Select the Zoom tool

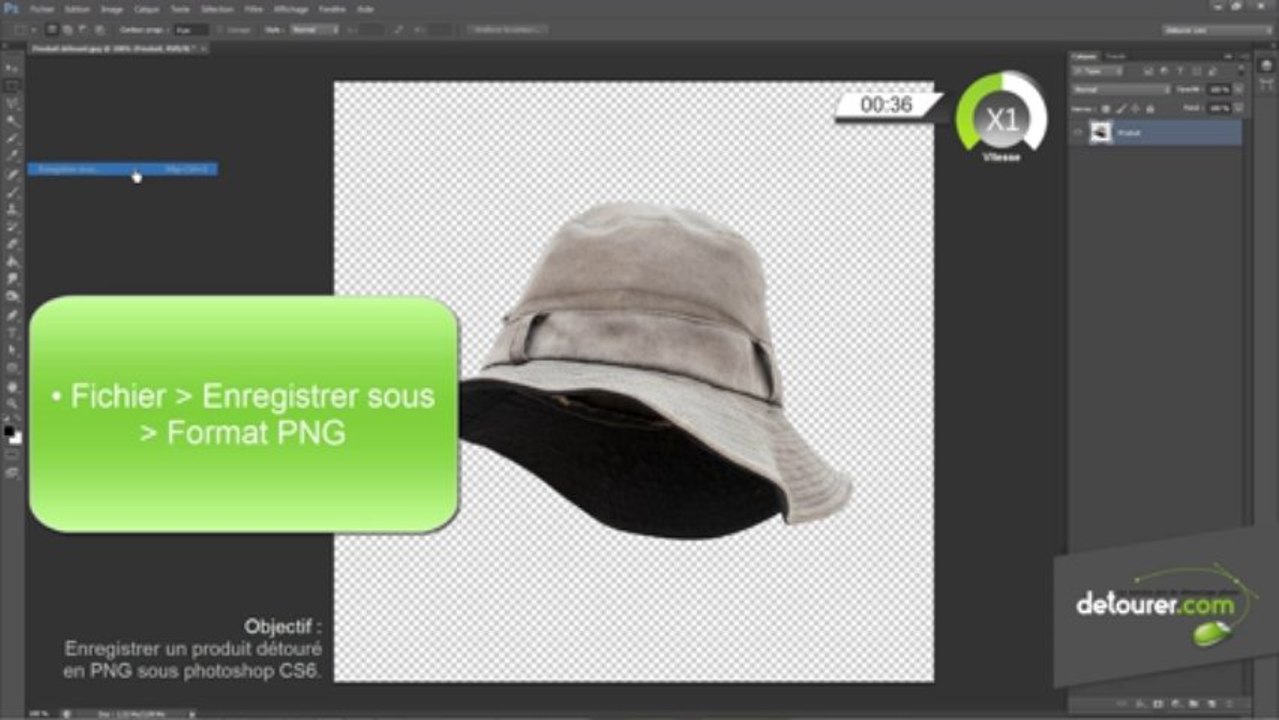point(13,403)
